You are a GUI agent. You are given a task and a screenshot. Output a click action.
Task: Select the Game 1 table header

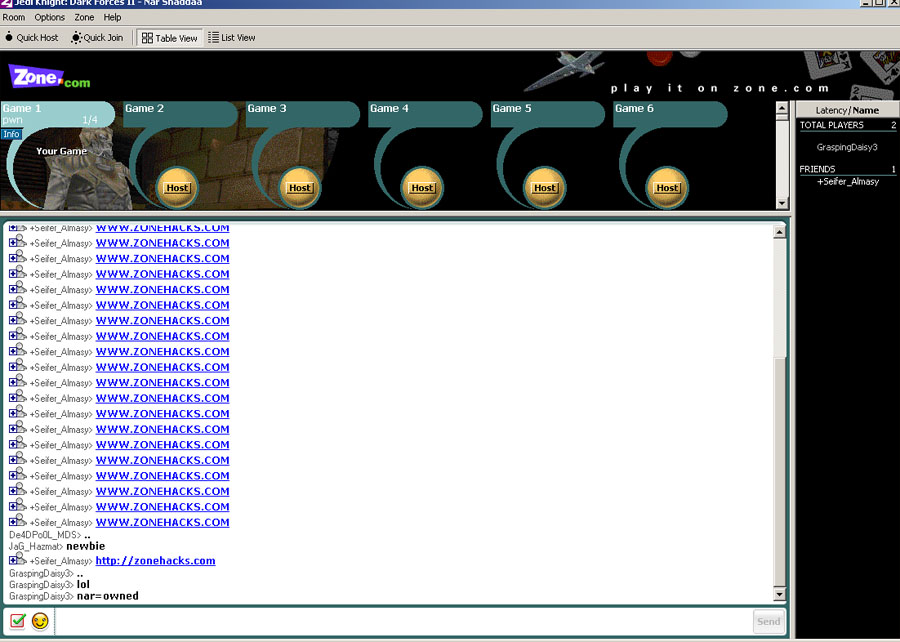pyautogui.click(x=57, y=114)
